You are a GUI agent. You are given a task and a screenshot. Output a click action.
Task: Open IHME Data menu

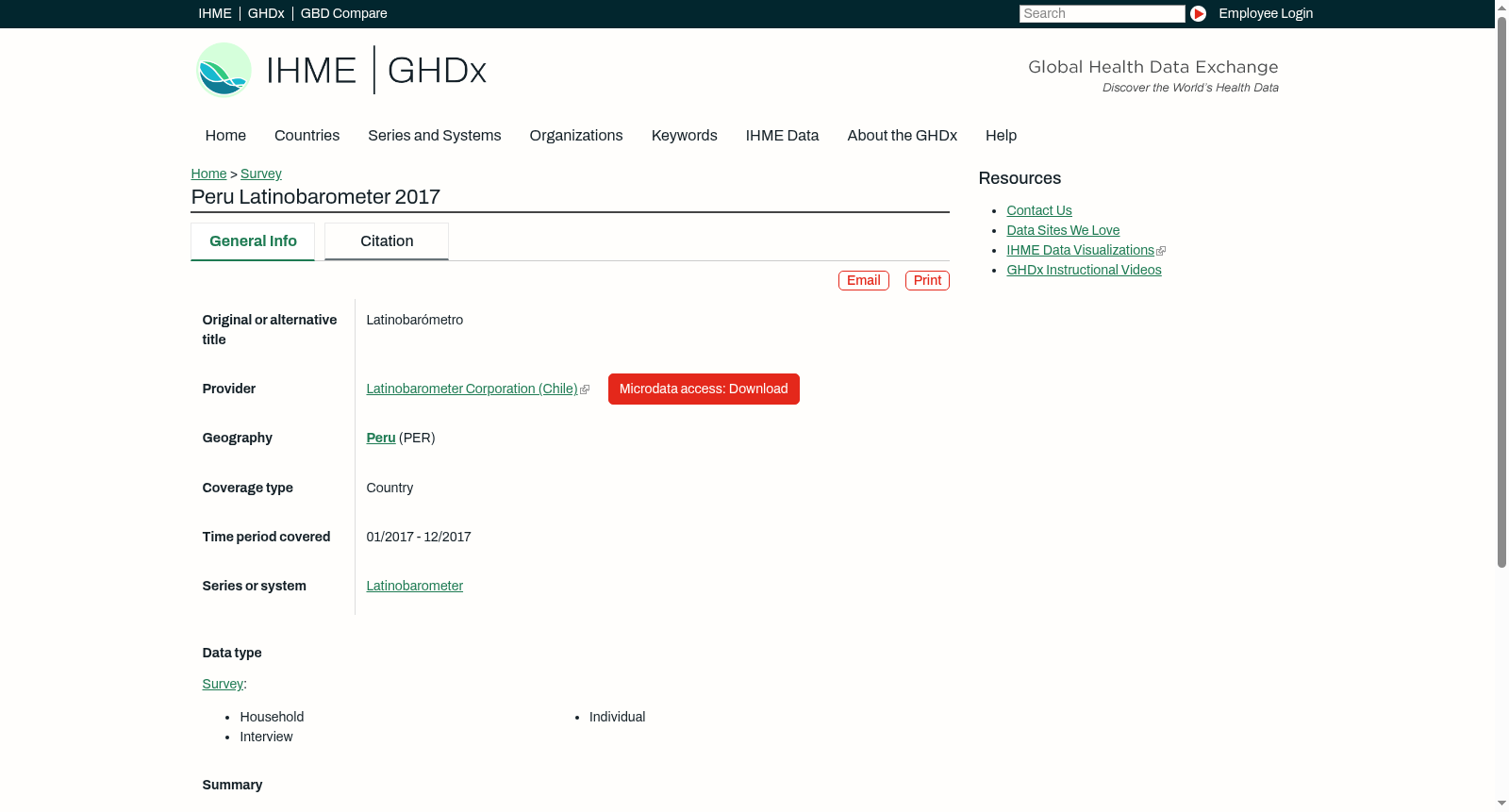coord(782,135)
